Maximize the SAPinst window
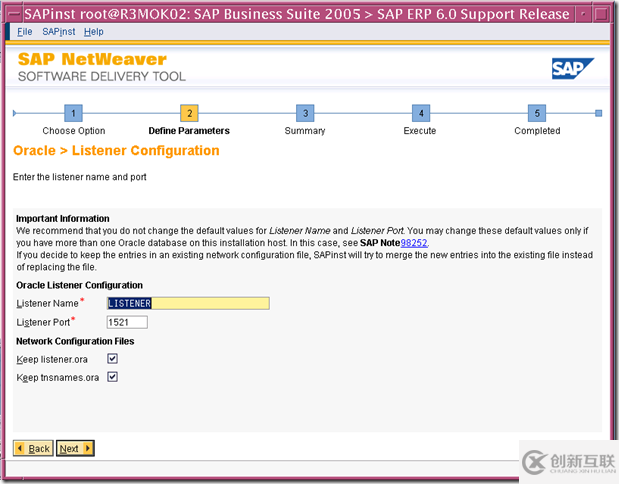 (601, 15)
